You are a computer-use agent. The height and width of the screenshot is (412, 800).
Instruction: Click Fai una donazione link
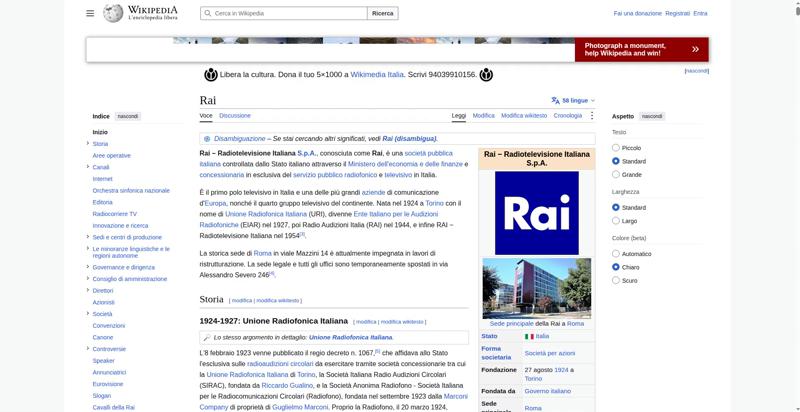(x=637, y=13)
